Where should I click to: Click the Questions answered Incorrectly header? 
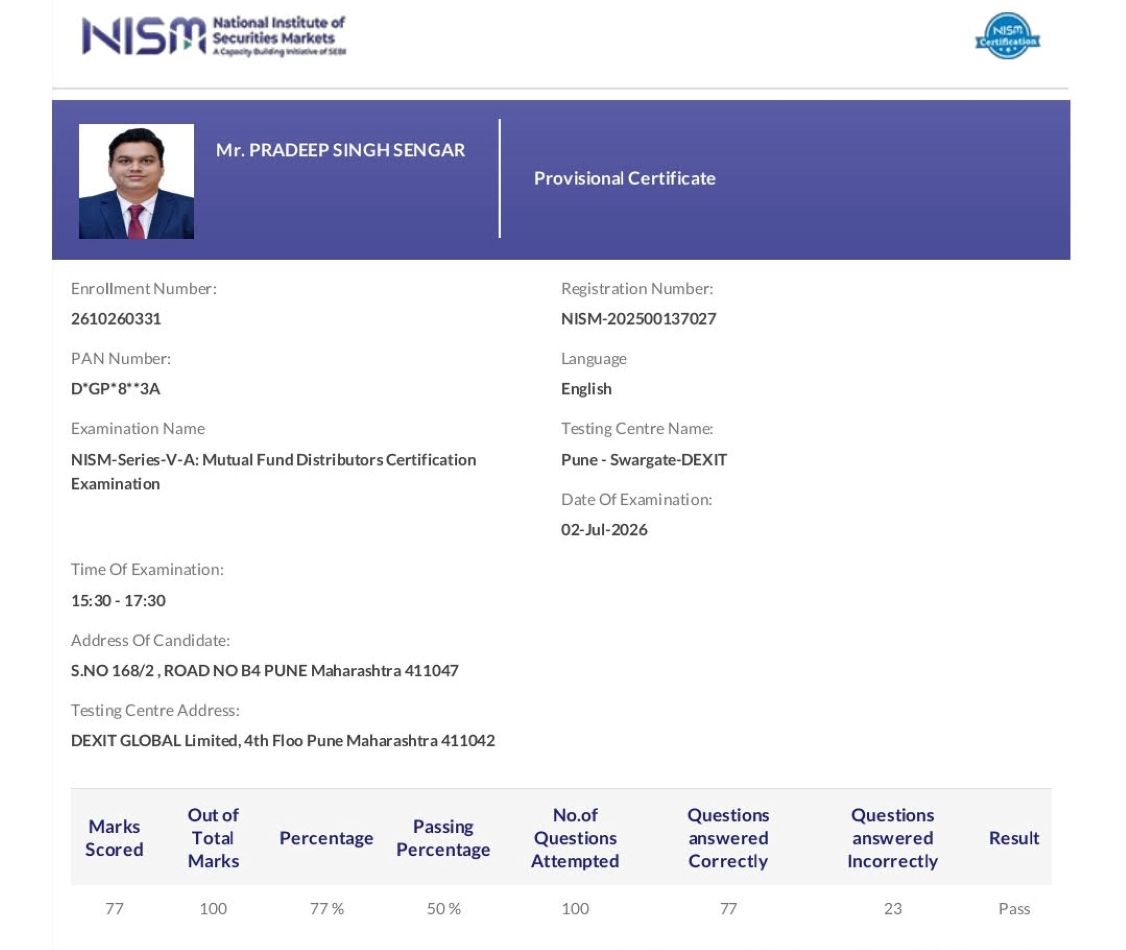[x=893, y=838]
